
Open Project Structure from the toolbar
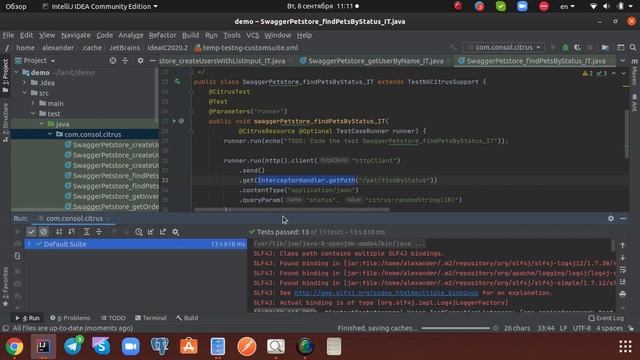coord(605,48)
